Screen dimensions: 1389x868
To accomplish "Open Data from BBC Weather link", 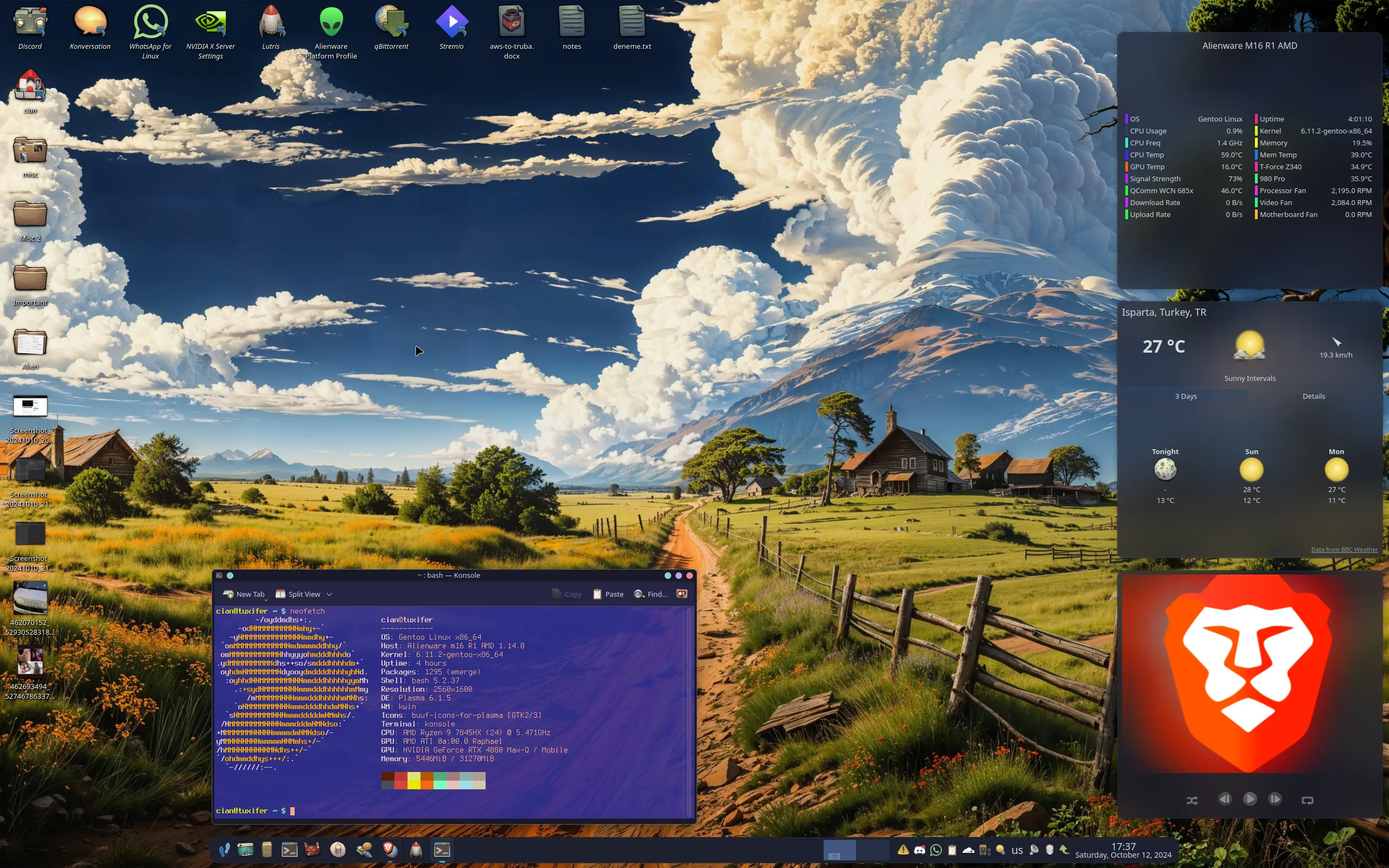I will (x=1344, y=550).
